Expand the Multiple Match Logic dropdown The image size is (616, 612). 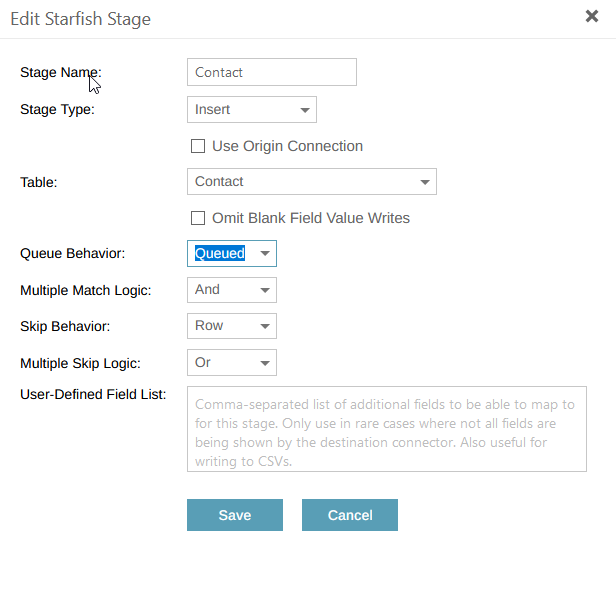pyautogui.click(x=231, y=290)
